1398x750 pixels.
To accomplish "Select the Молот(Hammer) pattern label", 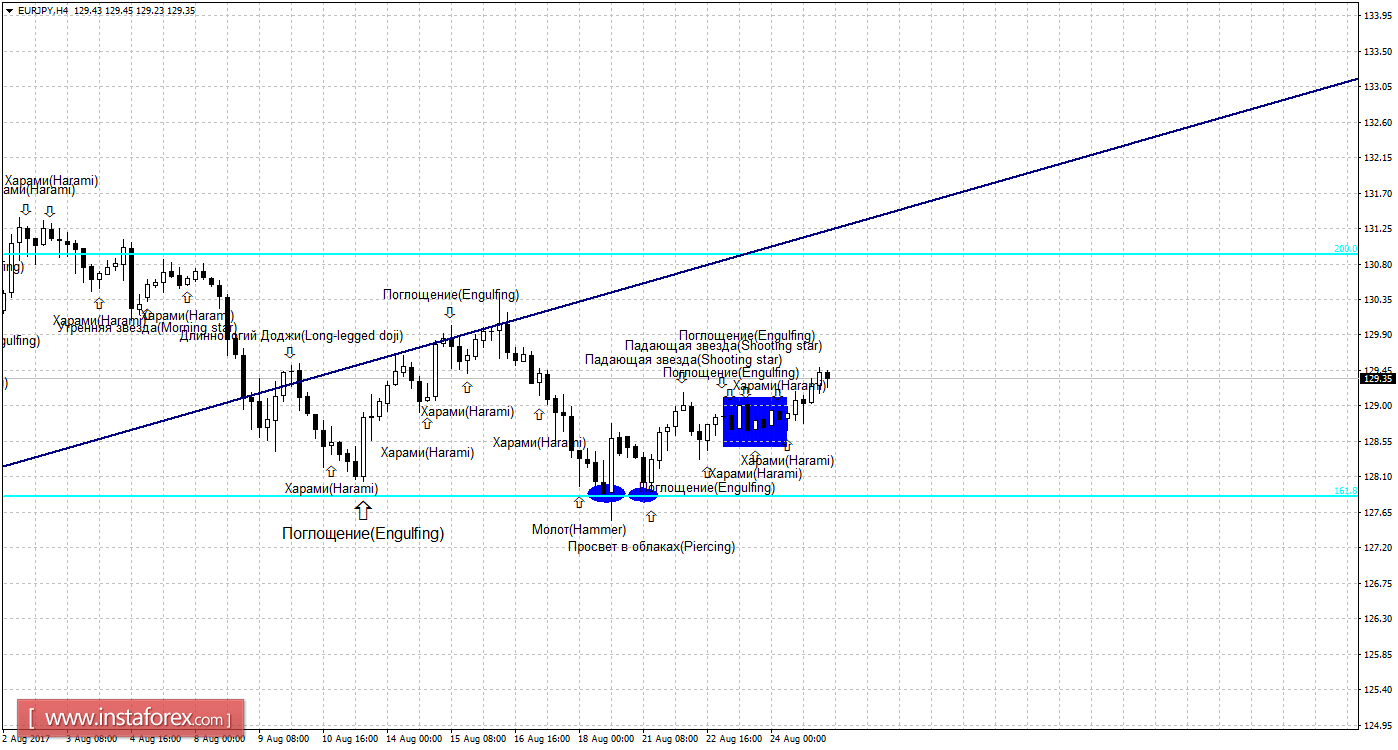I will pyautogui.click(x=578, y=529).
